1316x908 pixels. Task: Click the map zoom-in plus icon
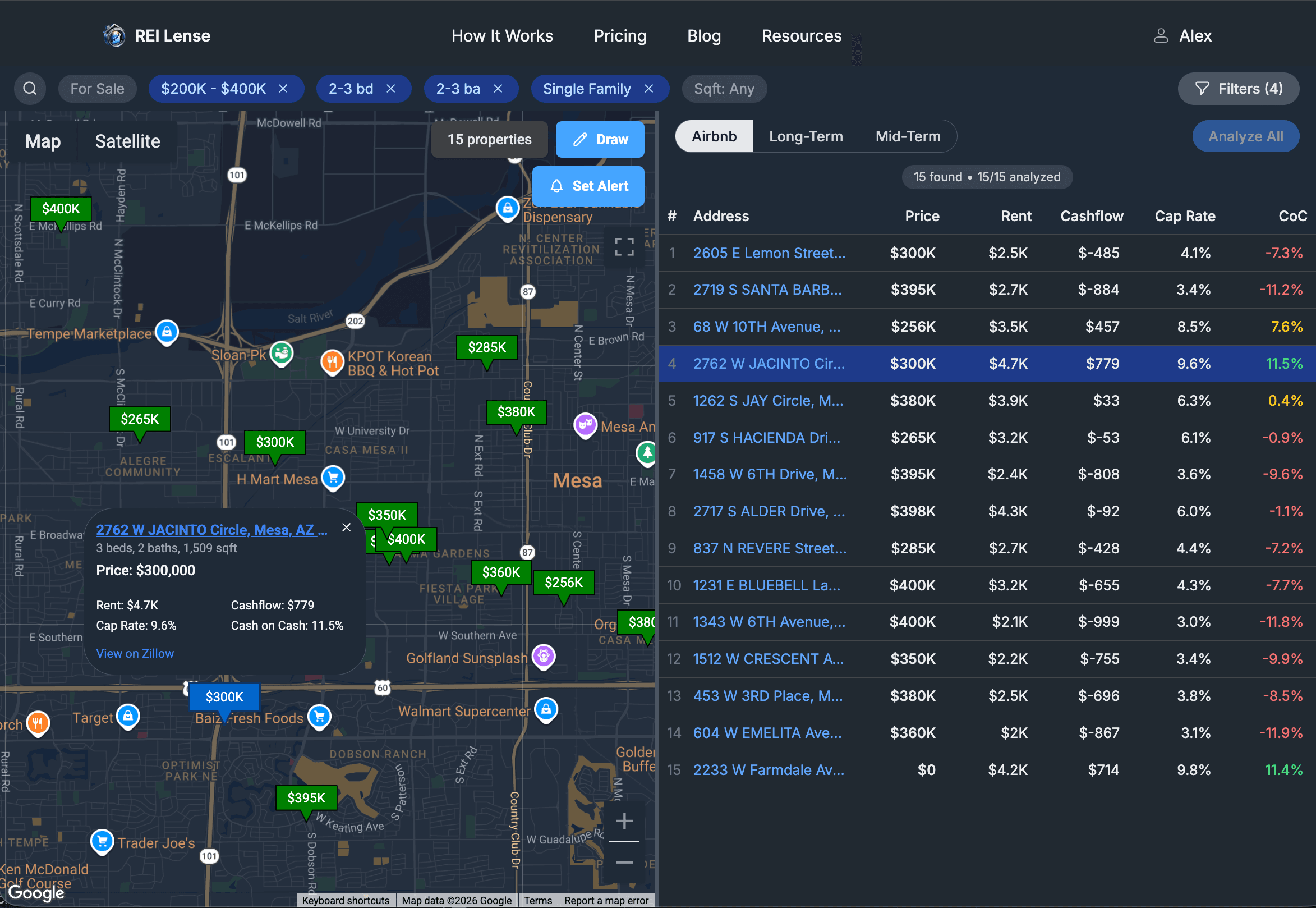624,820
